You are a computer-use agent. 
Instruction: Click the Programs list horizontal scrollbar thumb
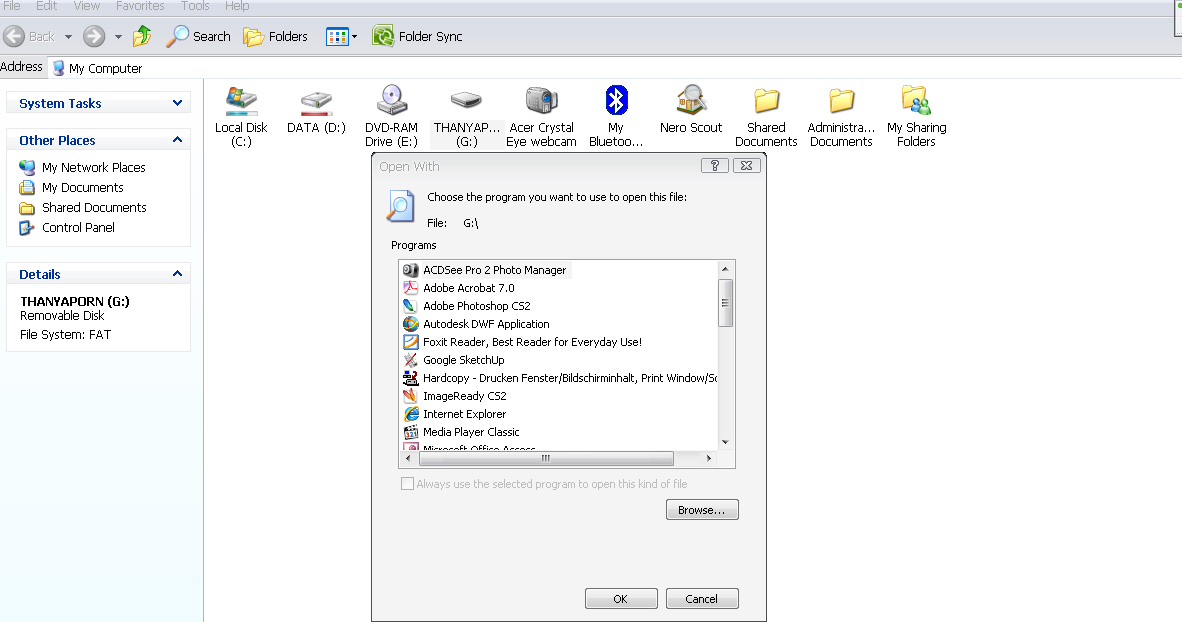[x=546, y=458]
